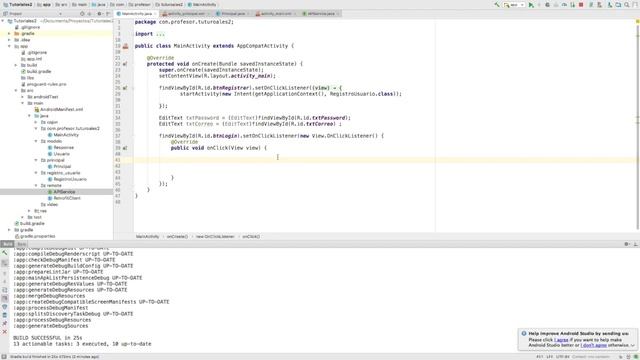Collapse the app module folder

[x=9, y=46]
